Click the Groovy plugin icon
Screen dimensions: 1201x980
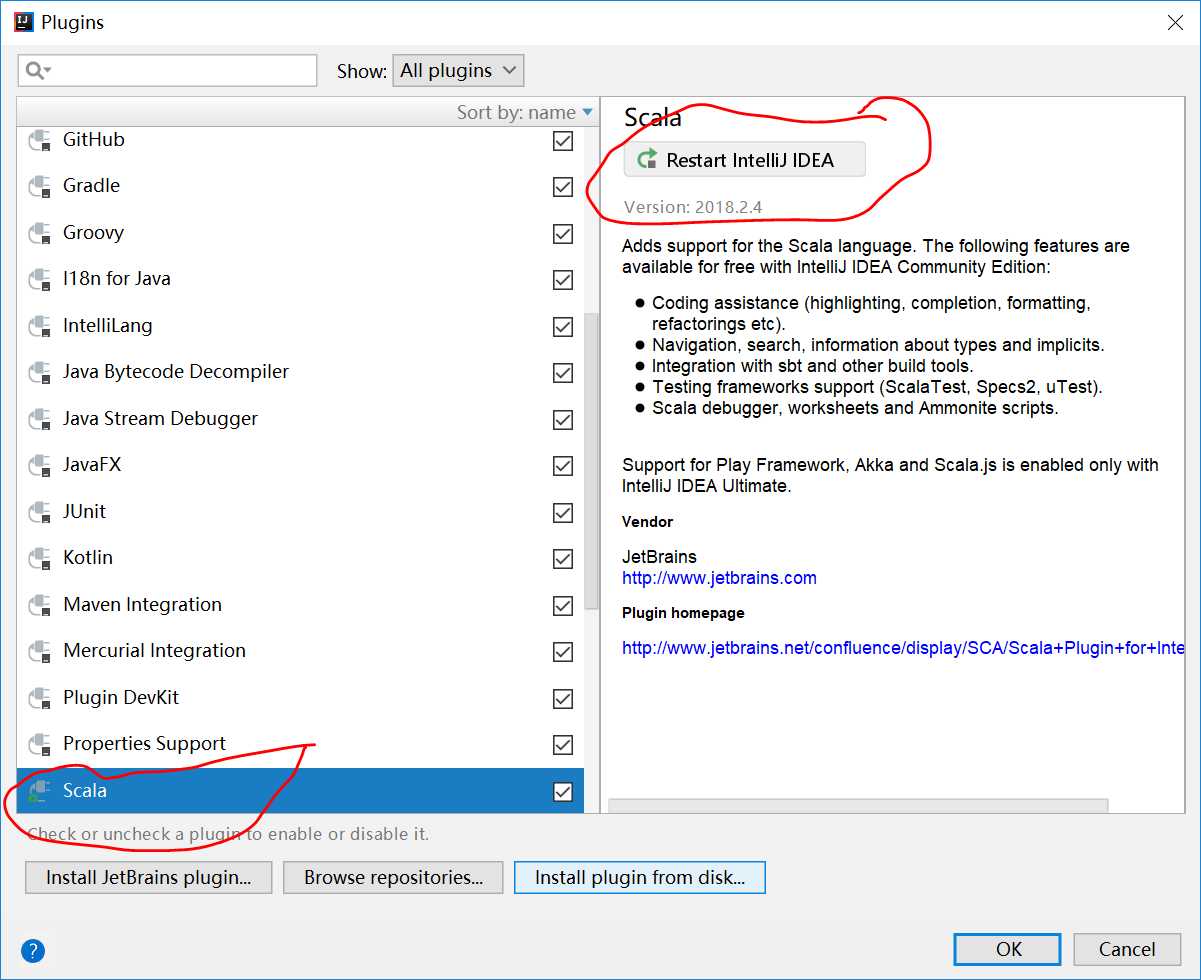coord(40,234)
